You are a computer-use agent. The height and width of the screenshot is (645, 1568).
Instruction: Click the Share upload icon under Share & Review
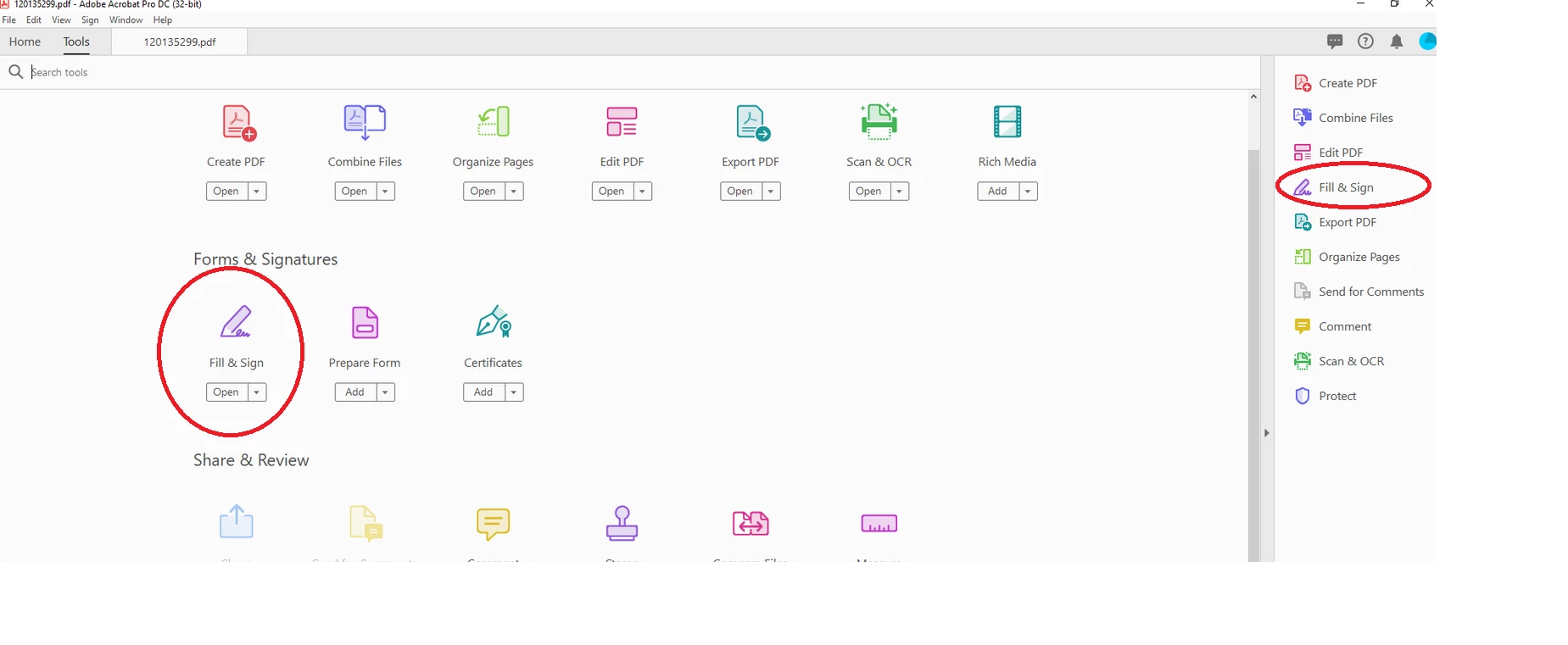[237, 521]
